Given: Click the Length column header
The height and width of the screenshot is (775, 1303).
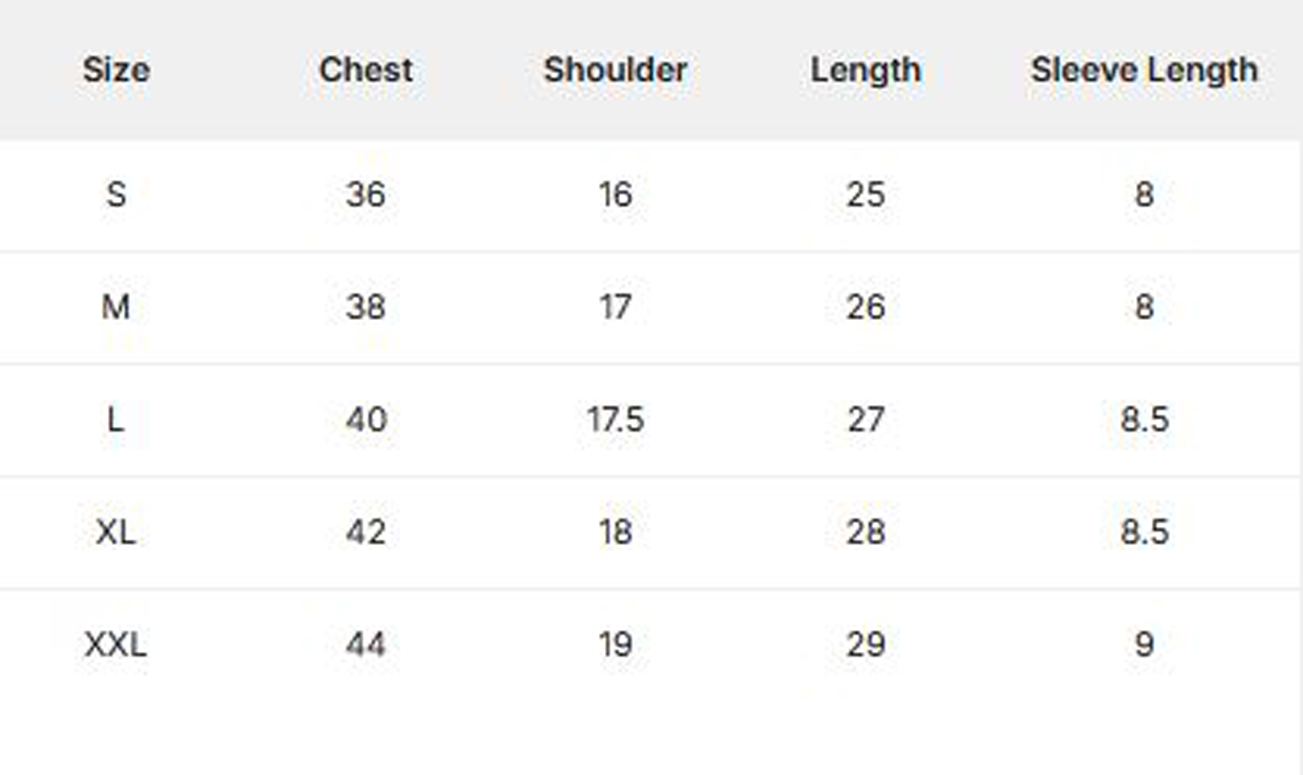Looking at the screenshot, I should click(x=865, y=70).
